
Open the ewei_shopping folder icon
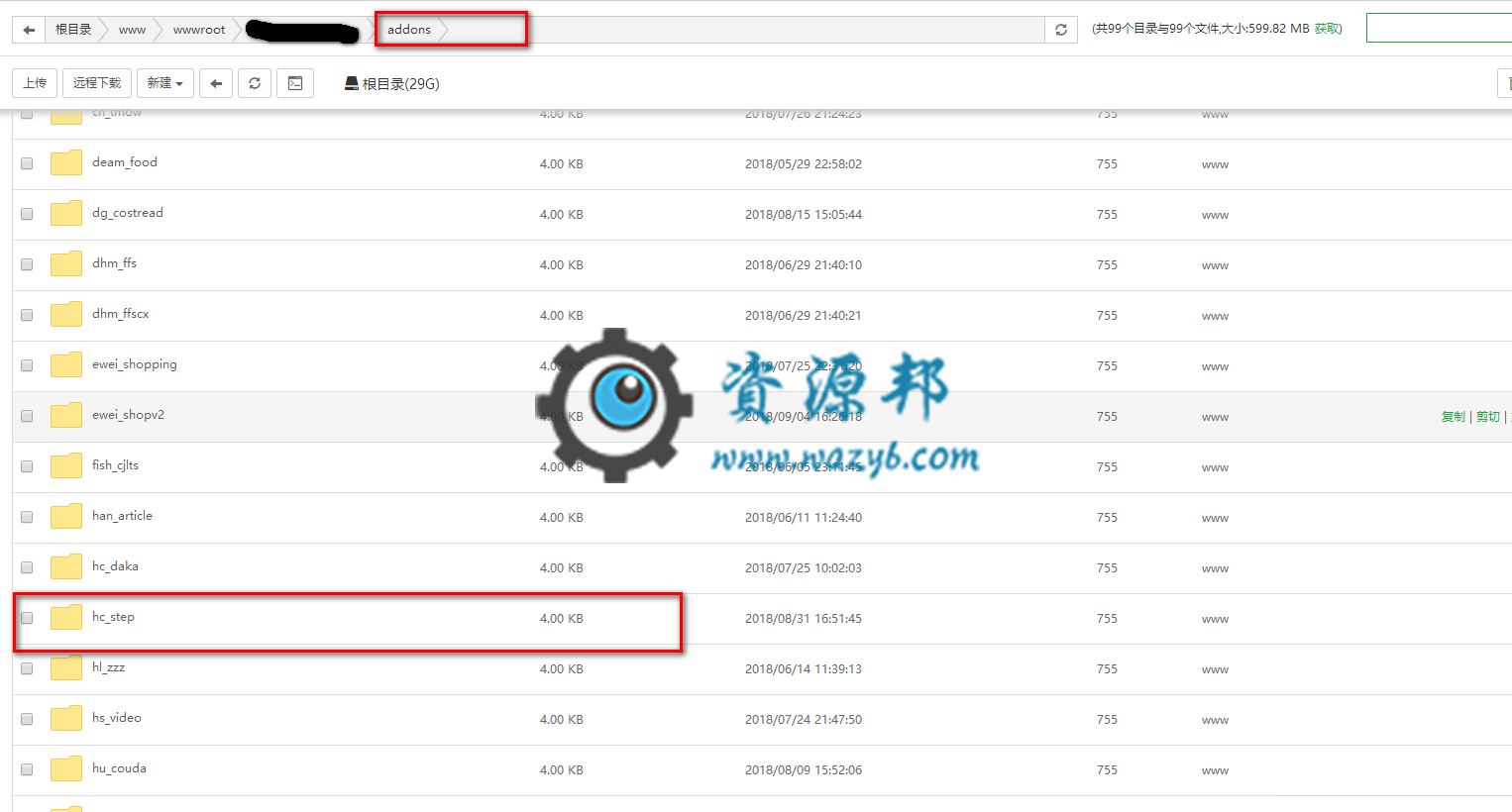click(x=66, y=364)
